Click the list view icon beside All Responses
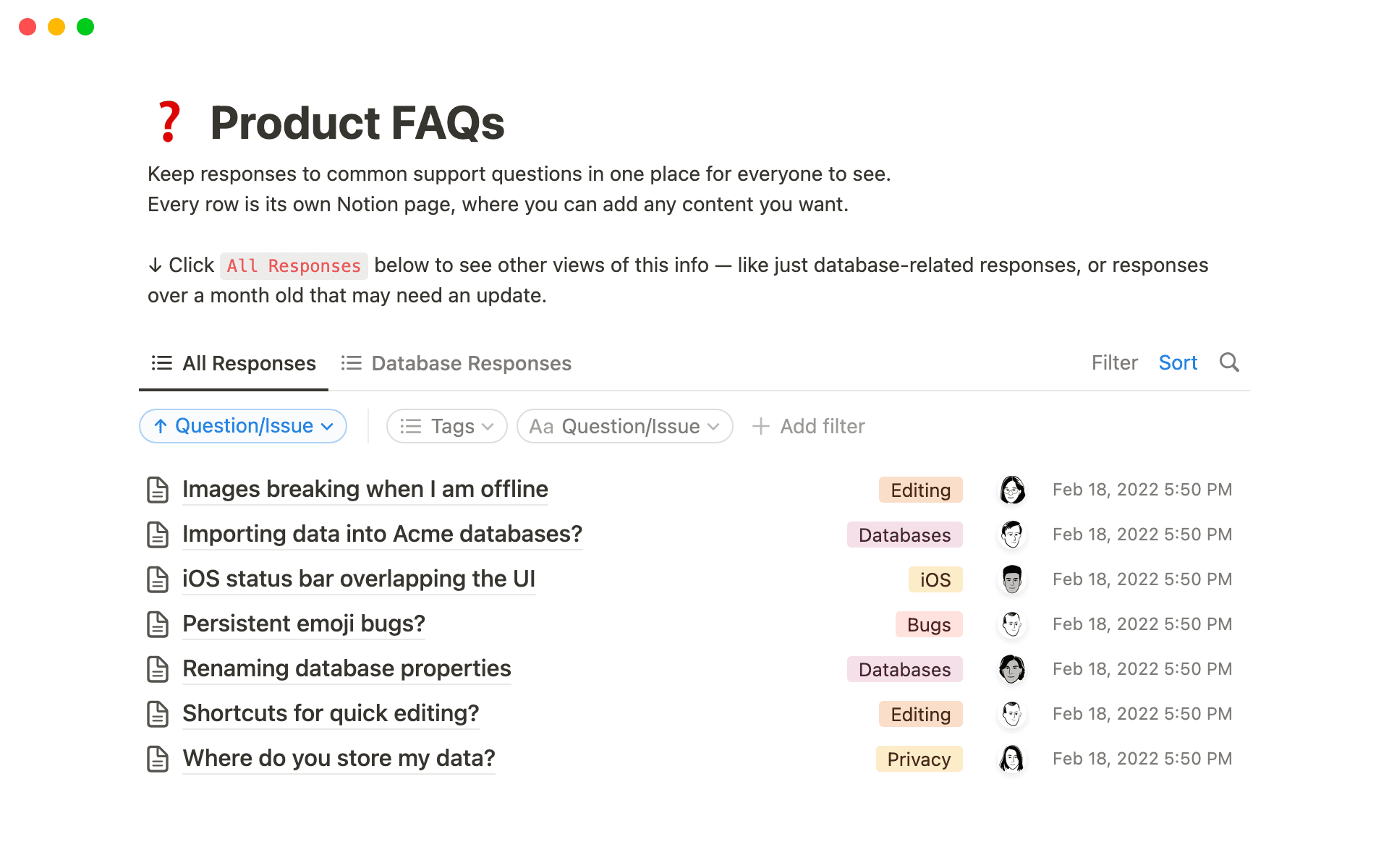Screen dimensions: 1389x868 161,362
